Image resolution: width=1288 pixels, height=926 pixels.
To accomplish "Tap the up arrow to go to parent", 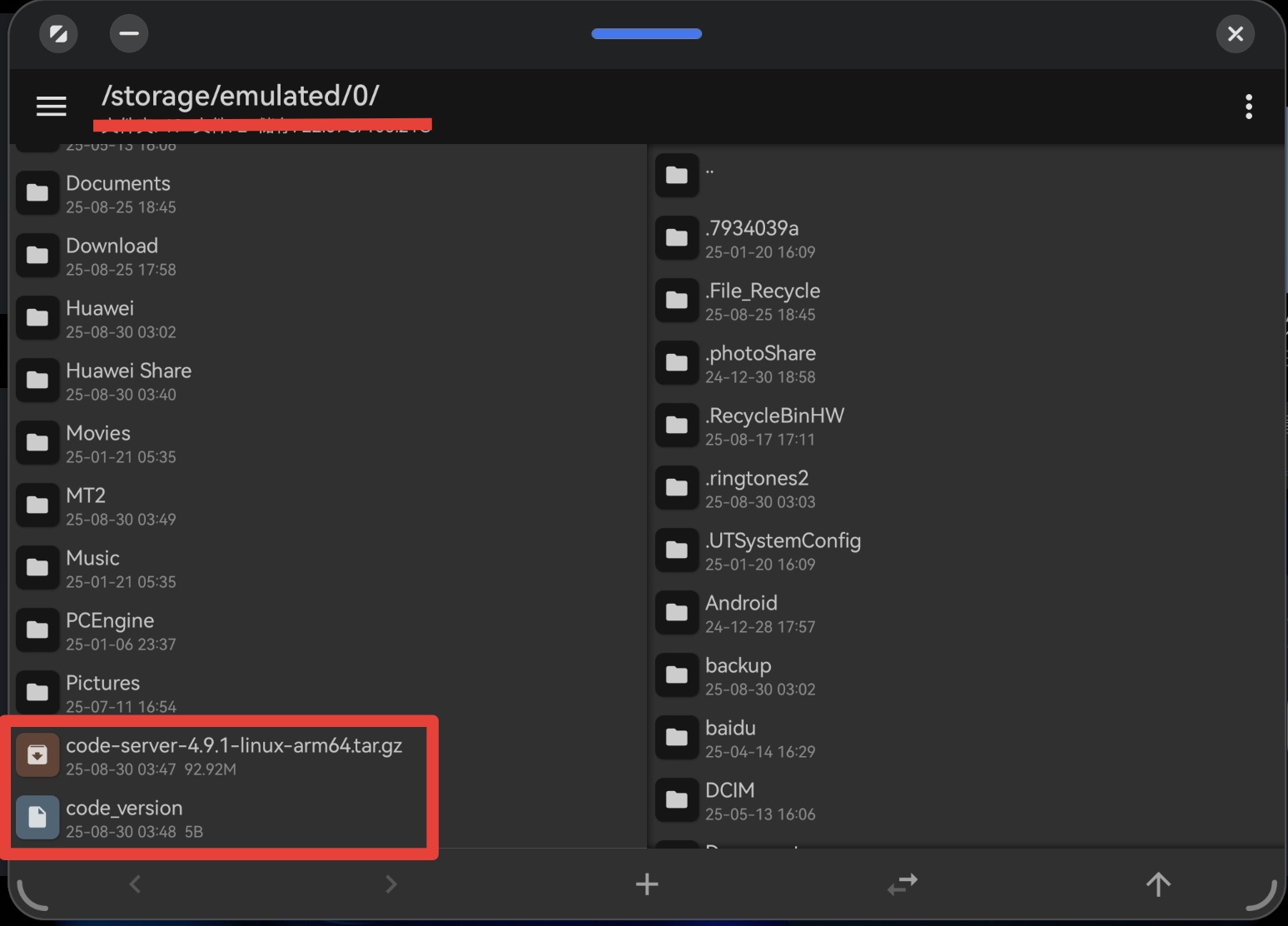I will (x=1158, y=884).
